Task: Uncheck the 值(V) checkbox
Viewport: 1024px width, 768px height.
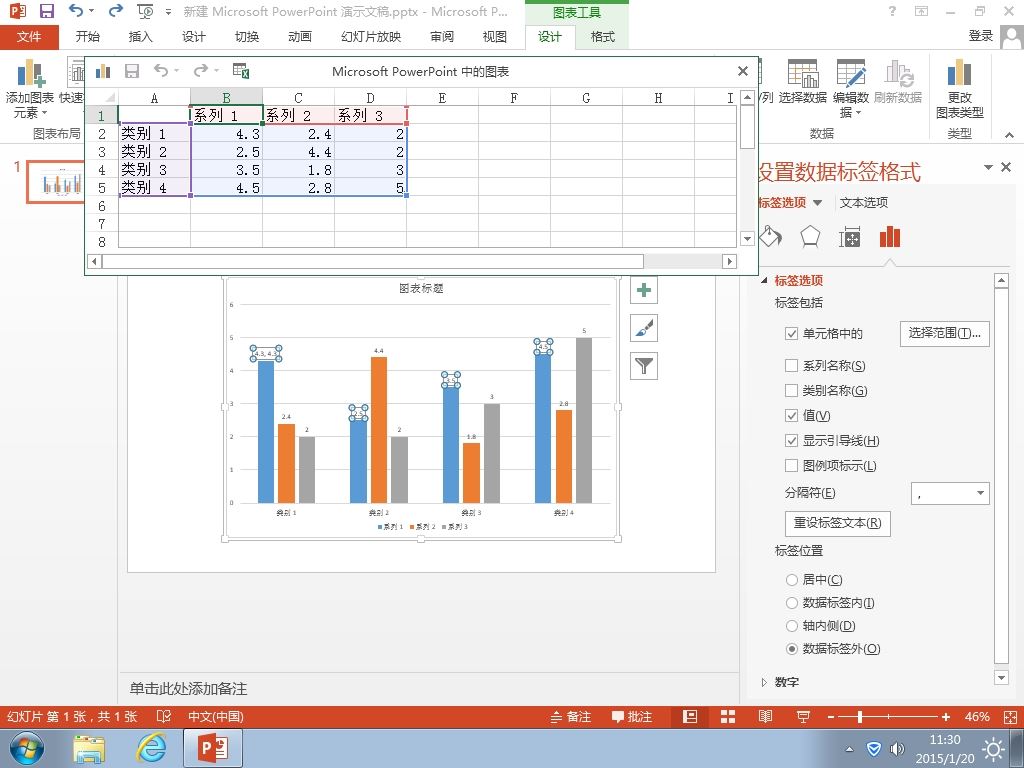Action: (792, 415)
